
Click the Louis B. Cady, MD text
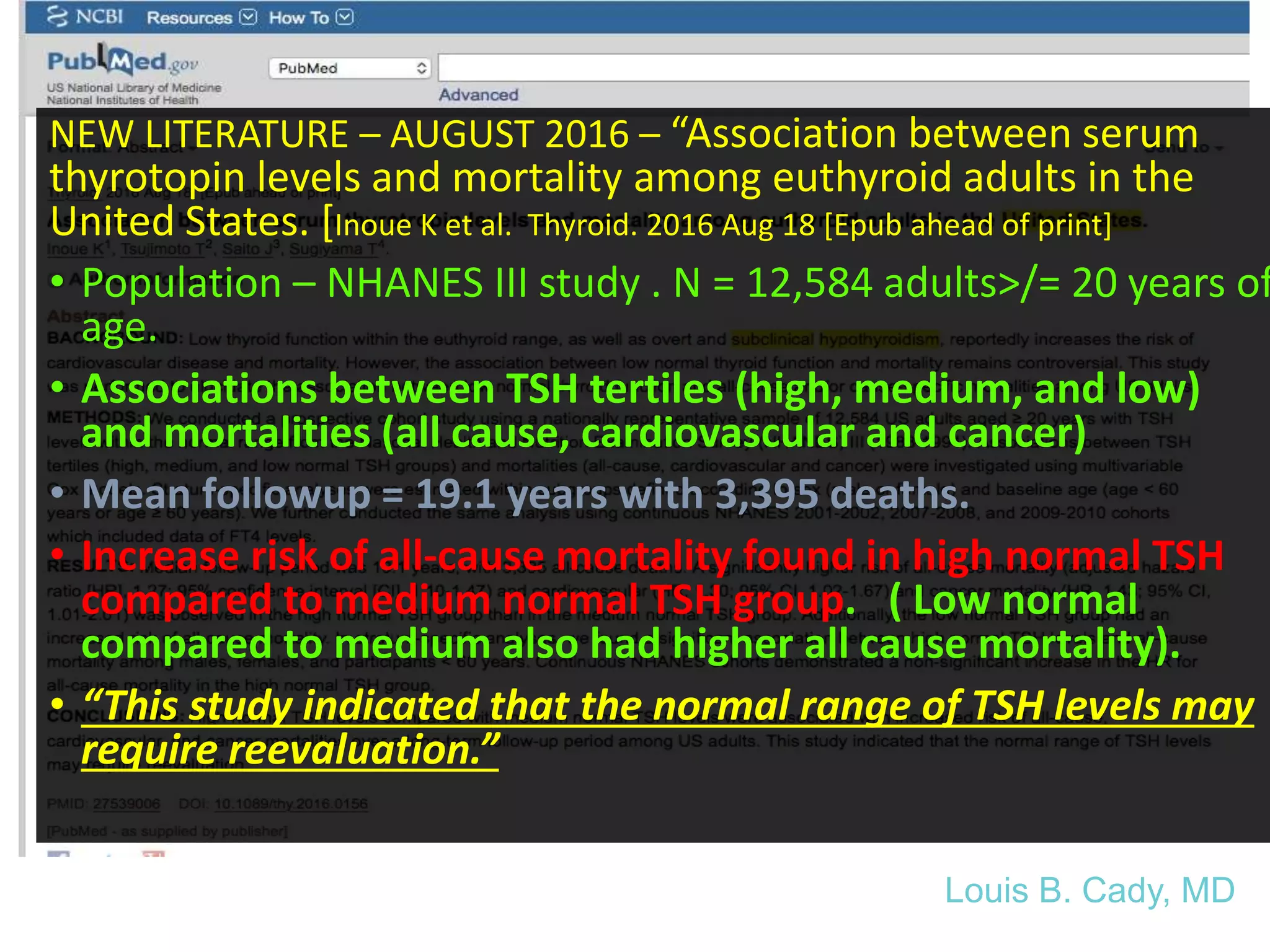1090,891
